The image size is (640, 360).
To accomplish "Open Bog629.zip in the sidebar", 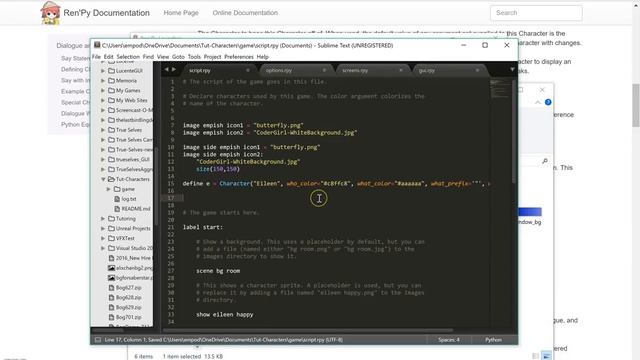I will [129, 307].
